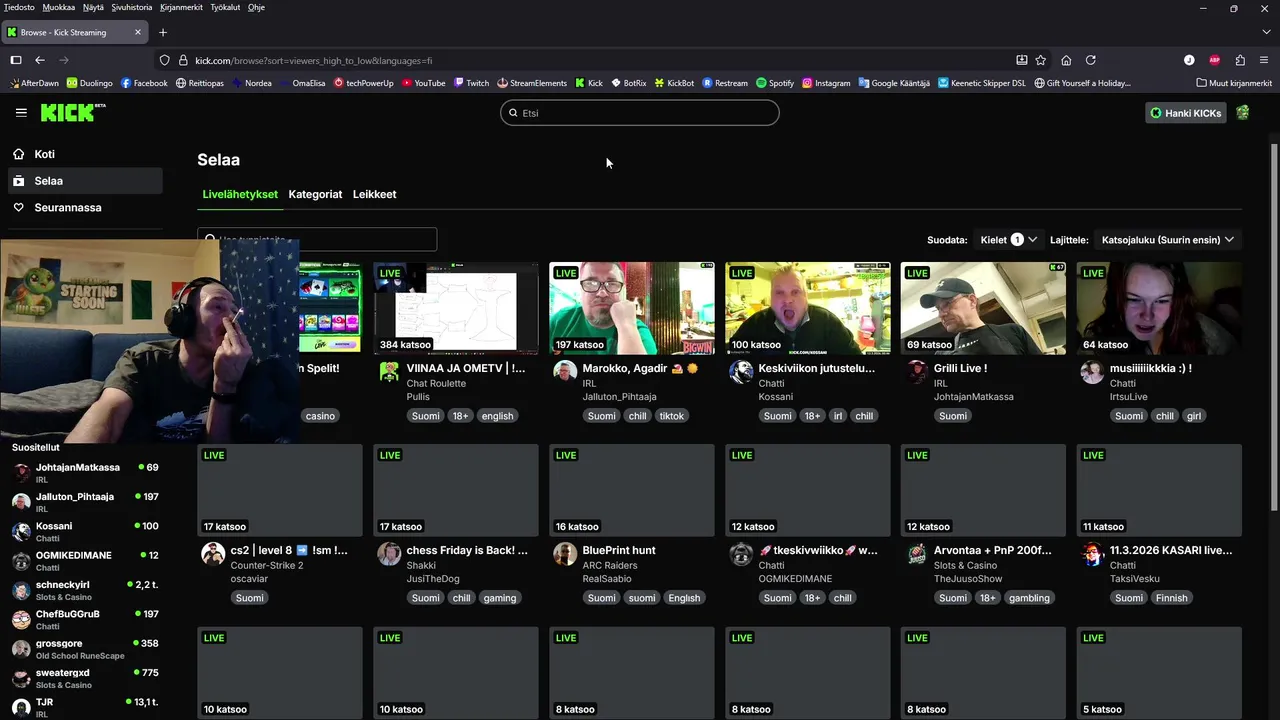Click the KICK logo
Screen dimensions: 1280x720
(x=72, y=112)
